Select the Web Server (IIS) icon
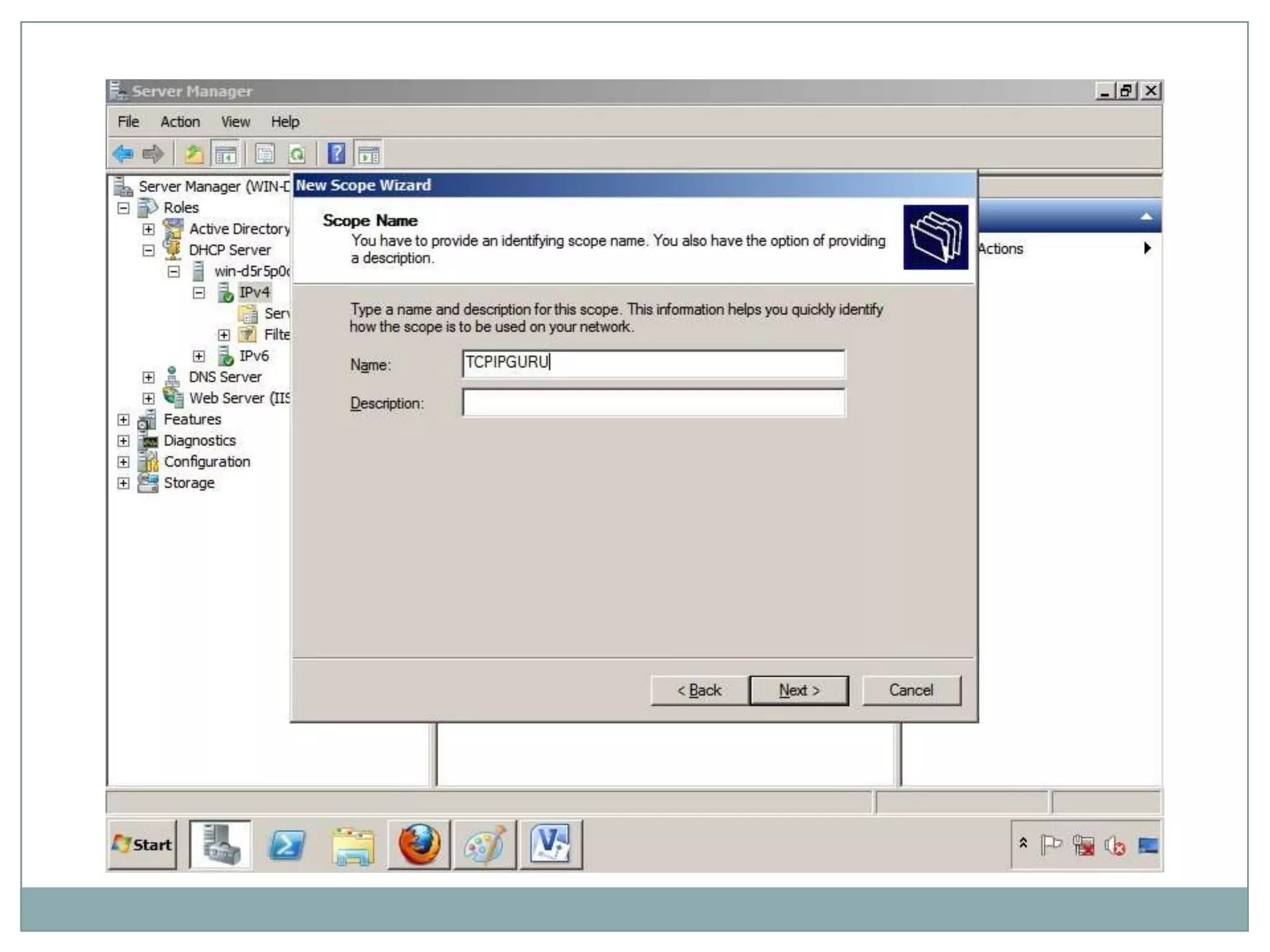Viewport: 1270px width, 952px height. coord(173,397)
